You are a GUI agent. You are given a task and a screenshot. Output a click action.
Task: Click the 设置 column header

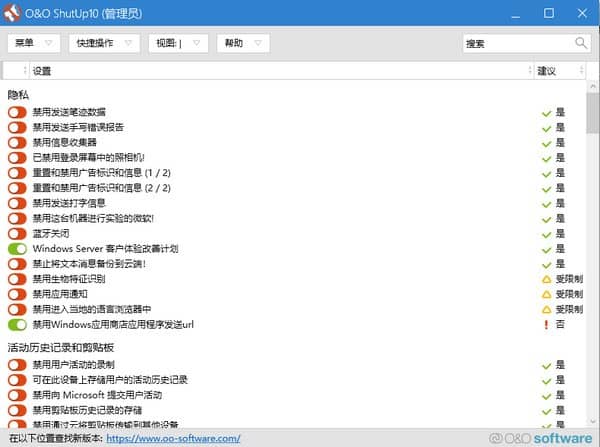(x=42, y=71)
